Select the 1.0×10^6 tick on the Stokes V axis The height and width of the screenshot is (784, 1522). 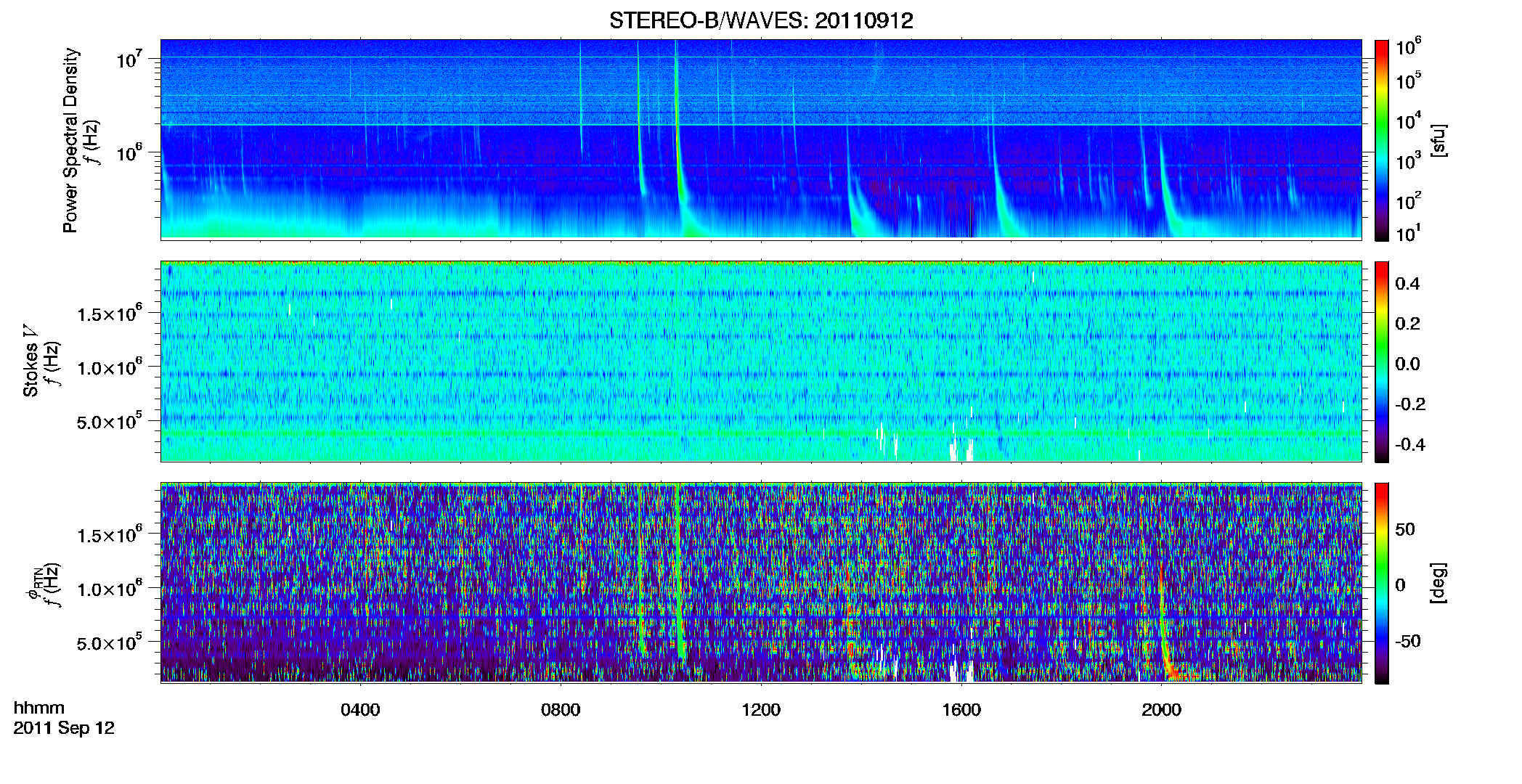click(x=110, y=367)
